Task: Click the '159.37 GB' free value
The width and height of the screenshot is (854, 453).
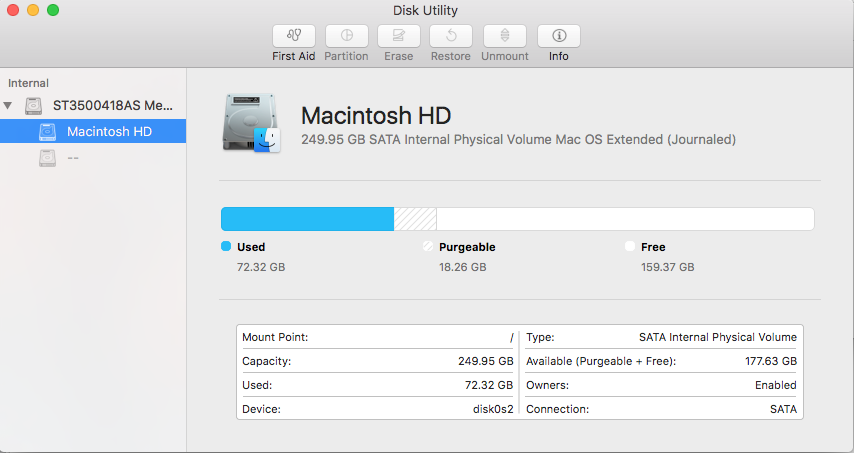Action: click(x=668, y=267)
